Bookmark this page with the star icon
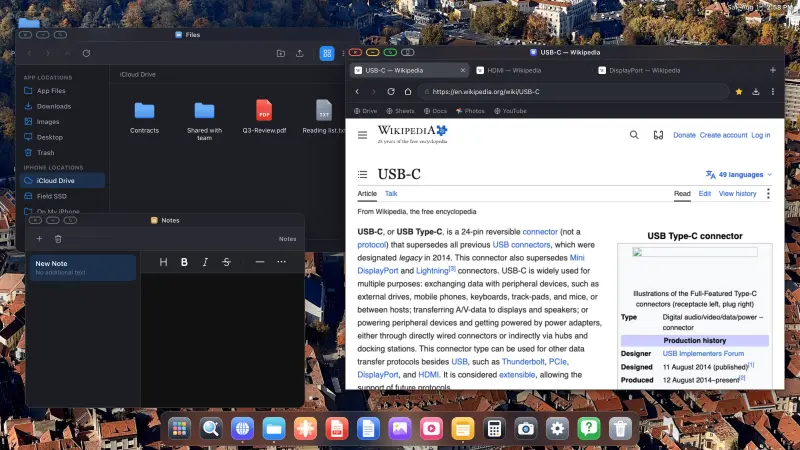 point(739,92)
